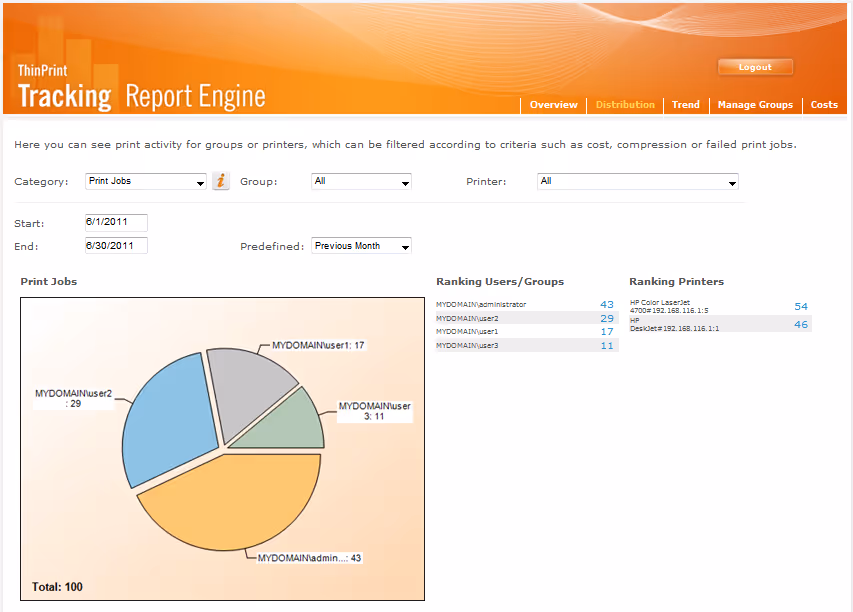The width and height of the screenshot is (853, 612).
Task: Open the Category dropdown showing Print Jobs
Action: click(x=145, y=181)
